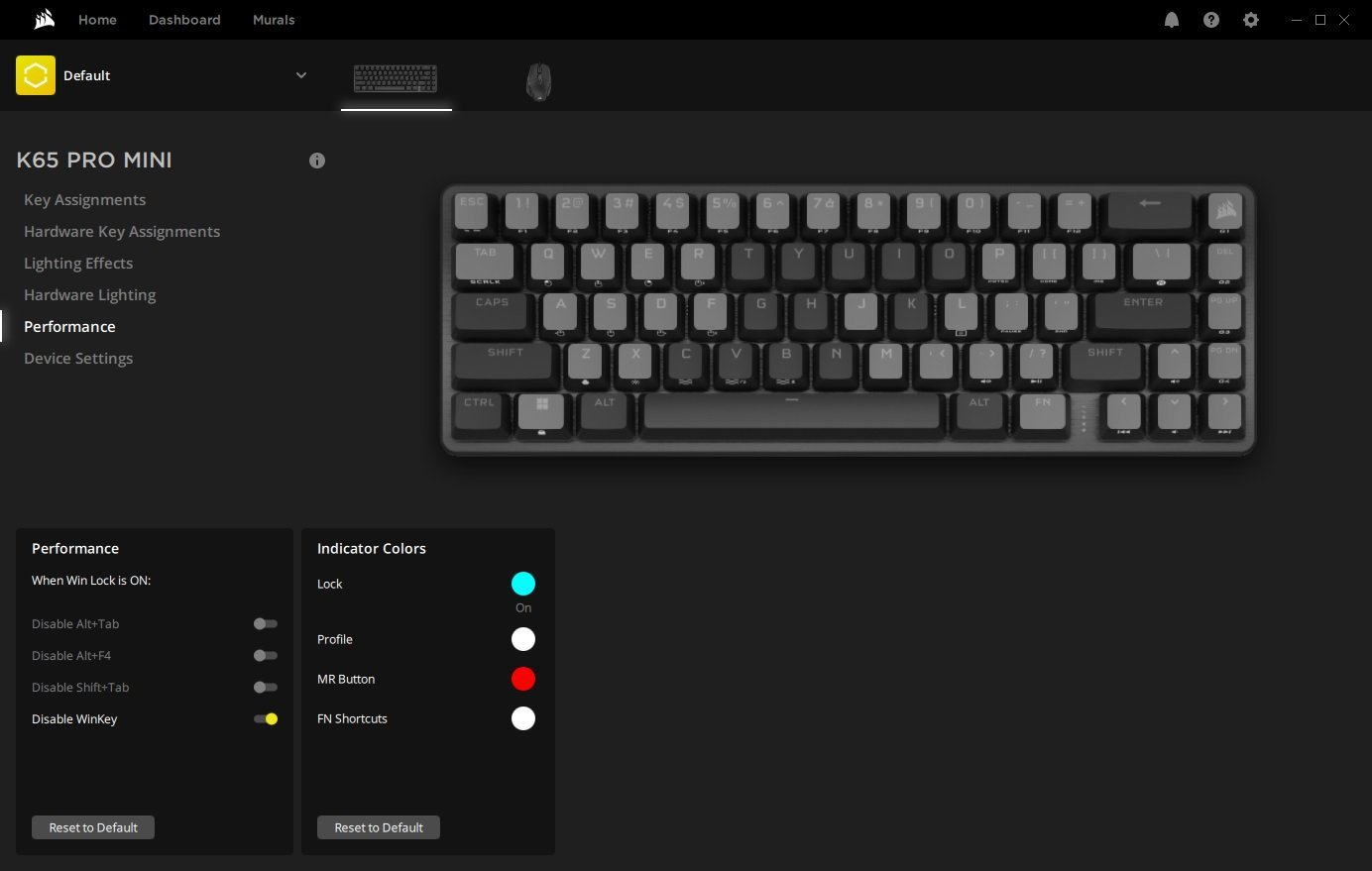The height and width of the screenshot is (871, 1372).
Task: Change the white Profile indicator color
Action: (x=523, y=639)
